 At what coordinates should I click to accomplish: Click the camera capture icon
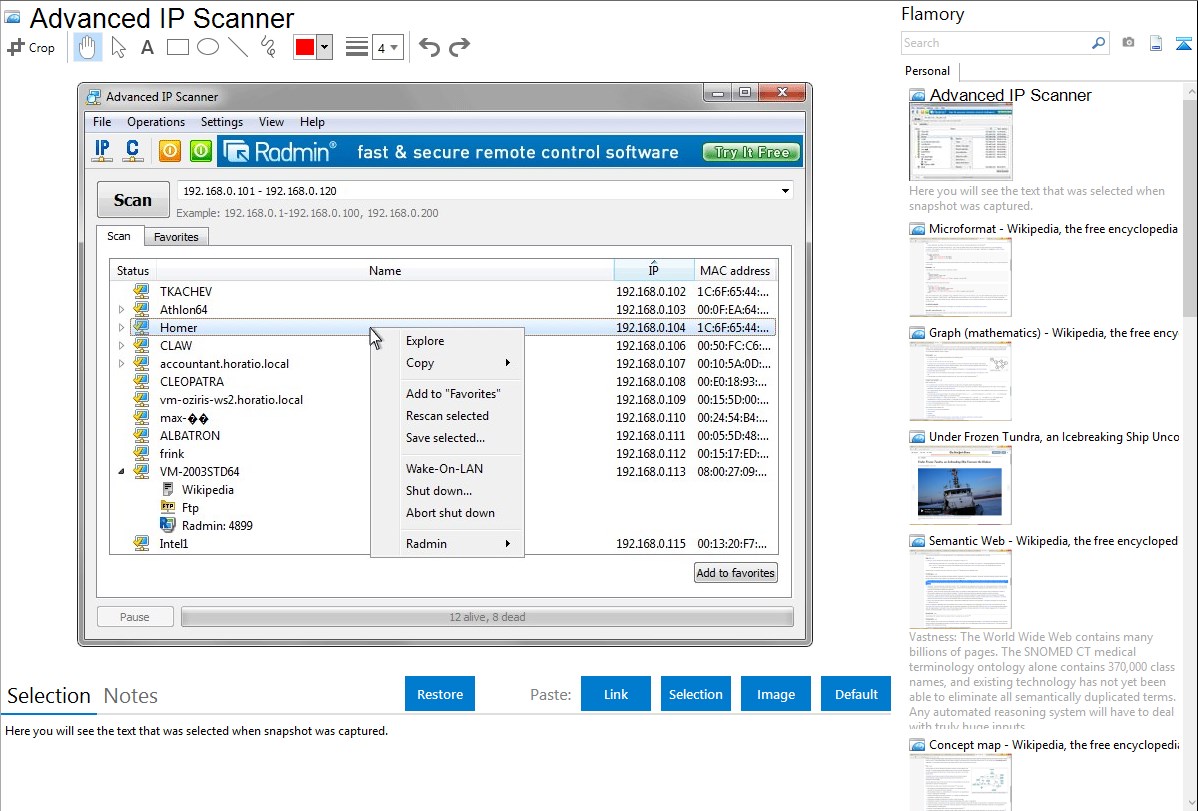(1128, 43)
